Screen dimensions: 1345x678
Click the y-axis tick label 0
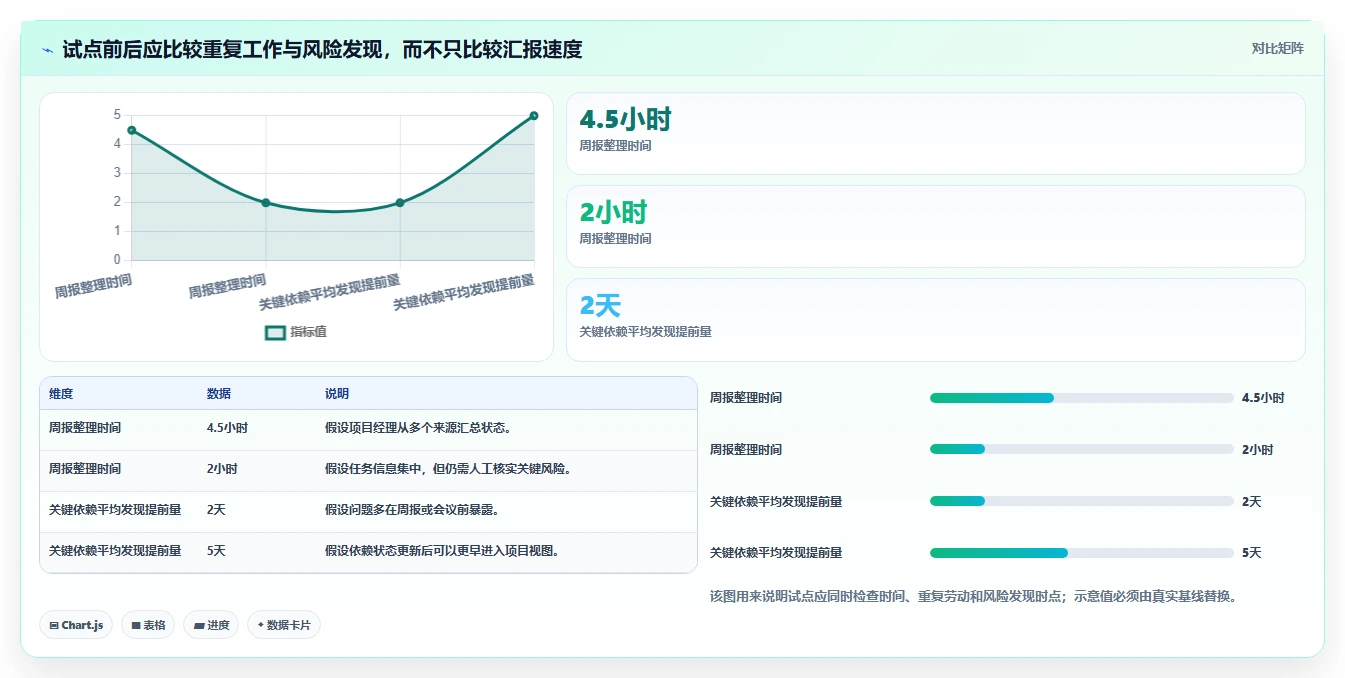tap(117, 260)
